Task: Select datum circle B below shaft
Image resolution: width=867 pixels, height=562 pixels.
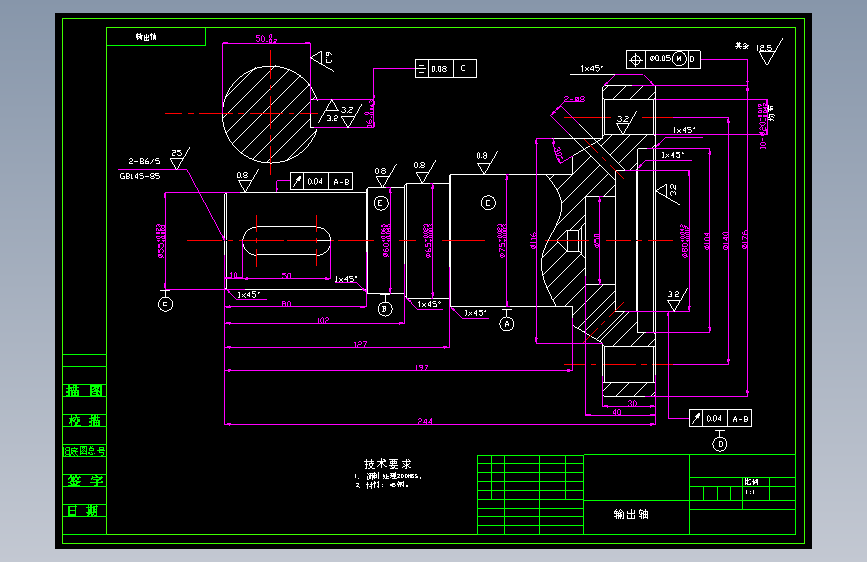Action: (x=385, y=309)
